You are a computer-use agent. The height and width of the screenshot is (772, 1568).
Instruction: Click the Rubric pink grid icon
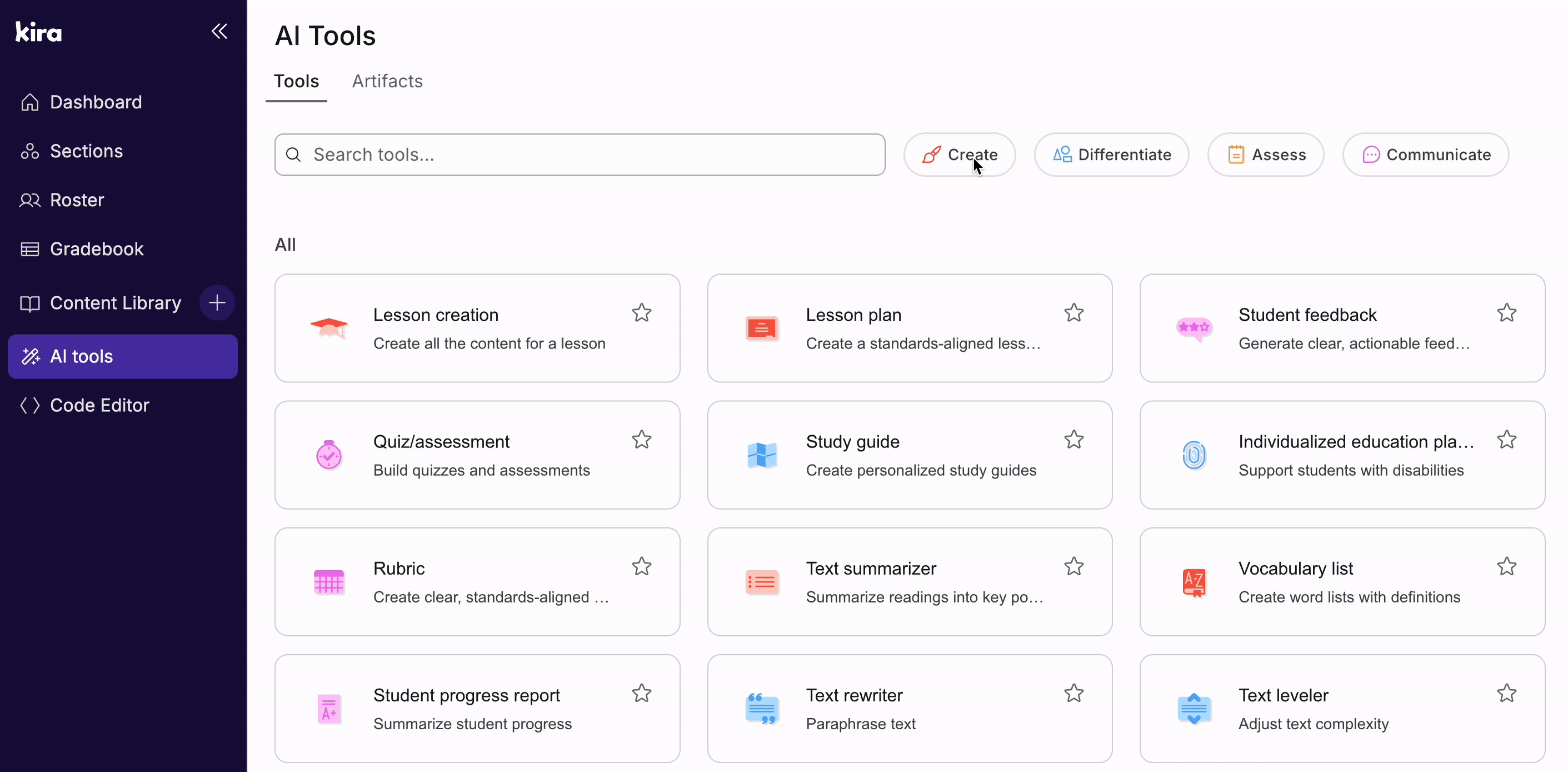(329, 582)
